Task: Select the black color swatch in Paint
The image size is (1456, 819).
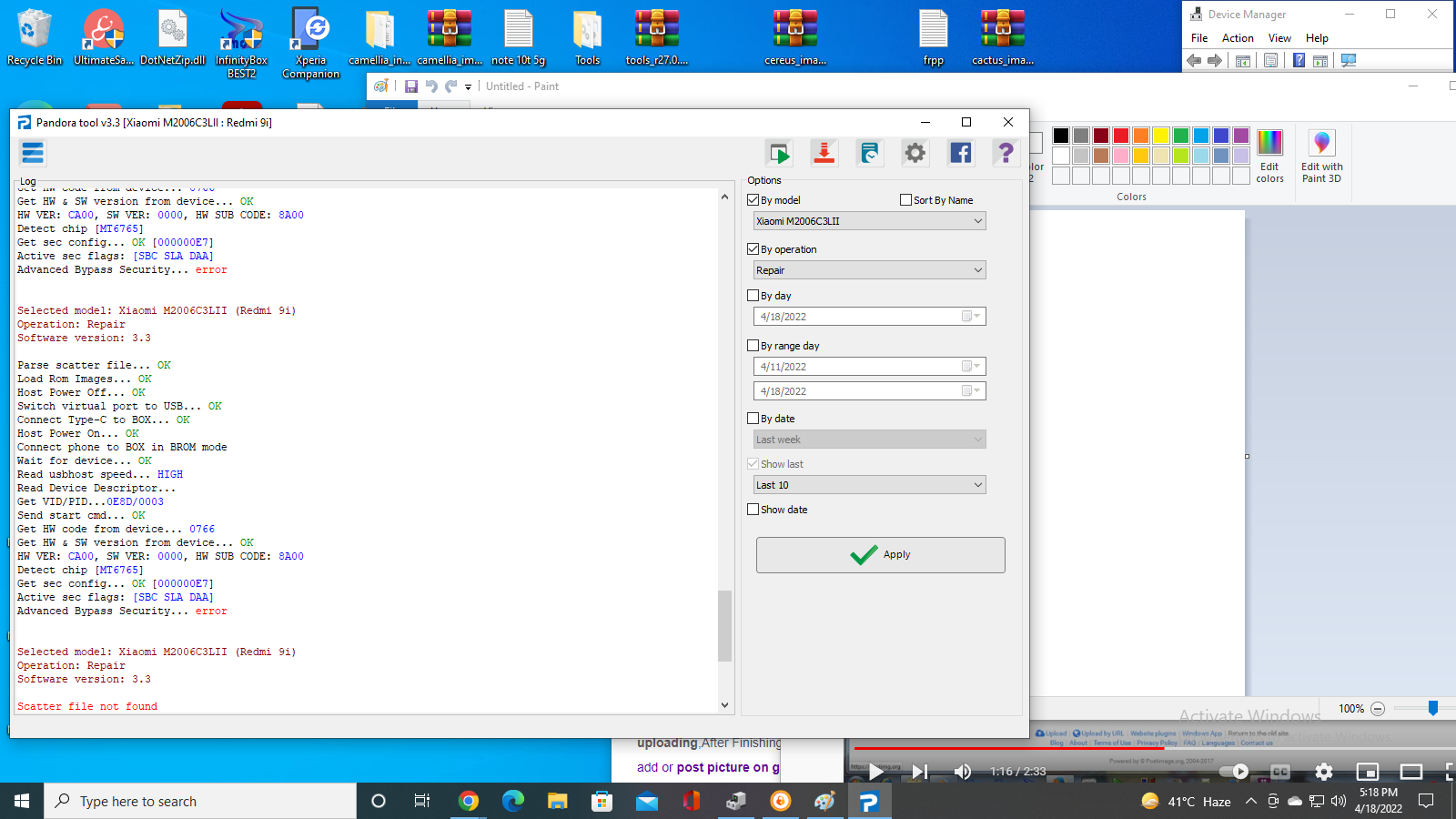Action: tap(1061, 136)
